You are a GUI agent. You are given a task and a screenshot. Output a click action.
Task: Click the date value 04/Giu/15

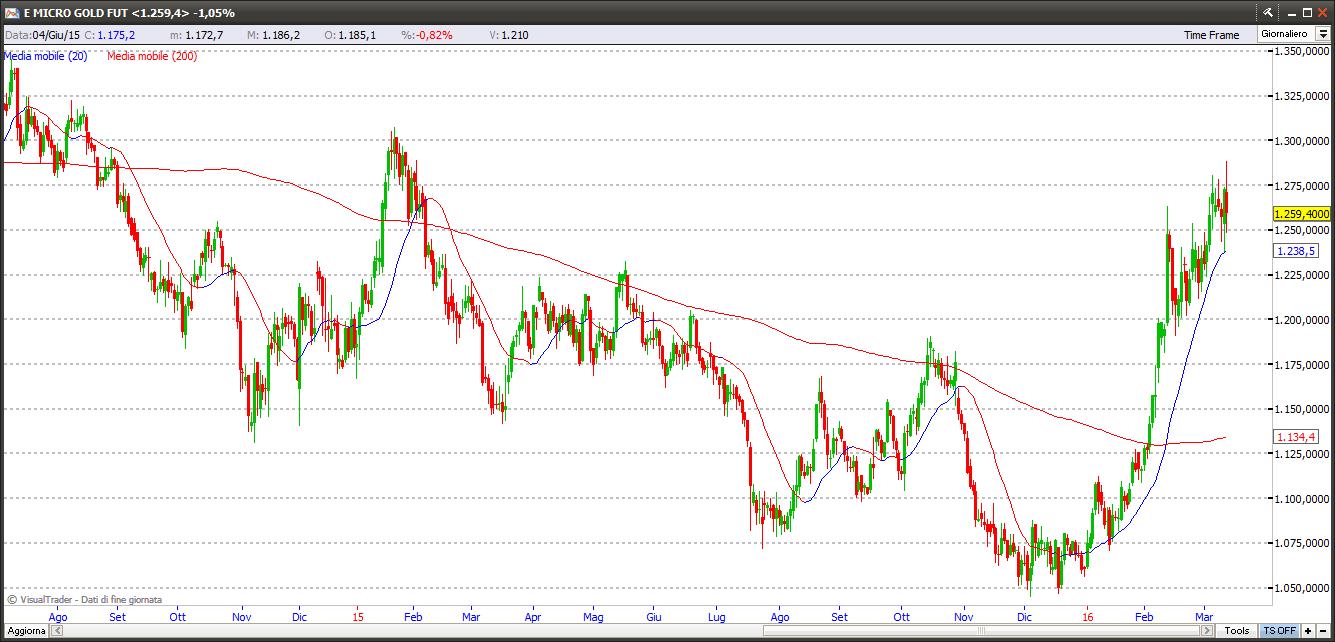[x=56, y=35]
